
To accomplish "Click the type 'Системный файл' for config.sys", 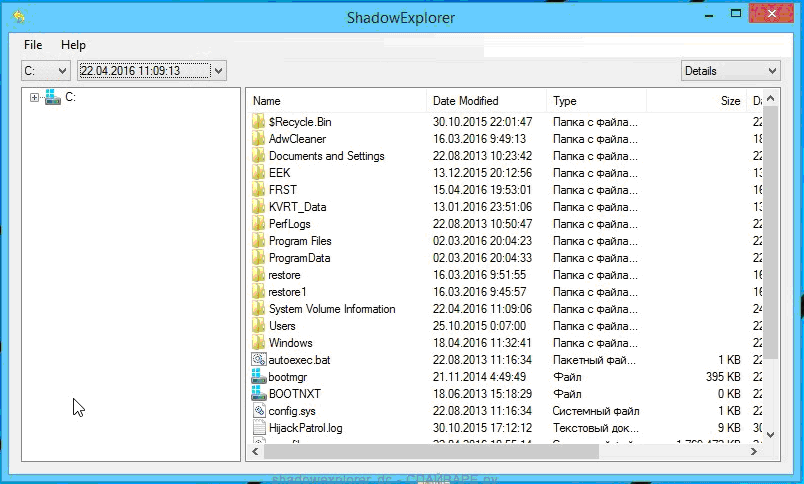I will tap(596, 411).
